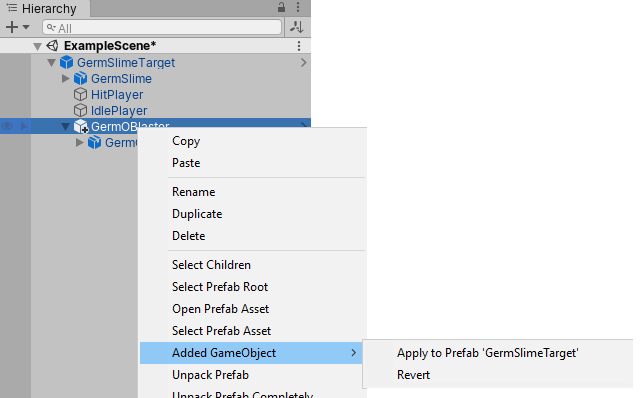
Task: Click the GermSlimeTarget blue prefab cube icon
Action: pyautogui.click(x=66, y=62)
